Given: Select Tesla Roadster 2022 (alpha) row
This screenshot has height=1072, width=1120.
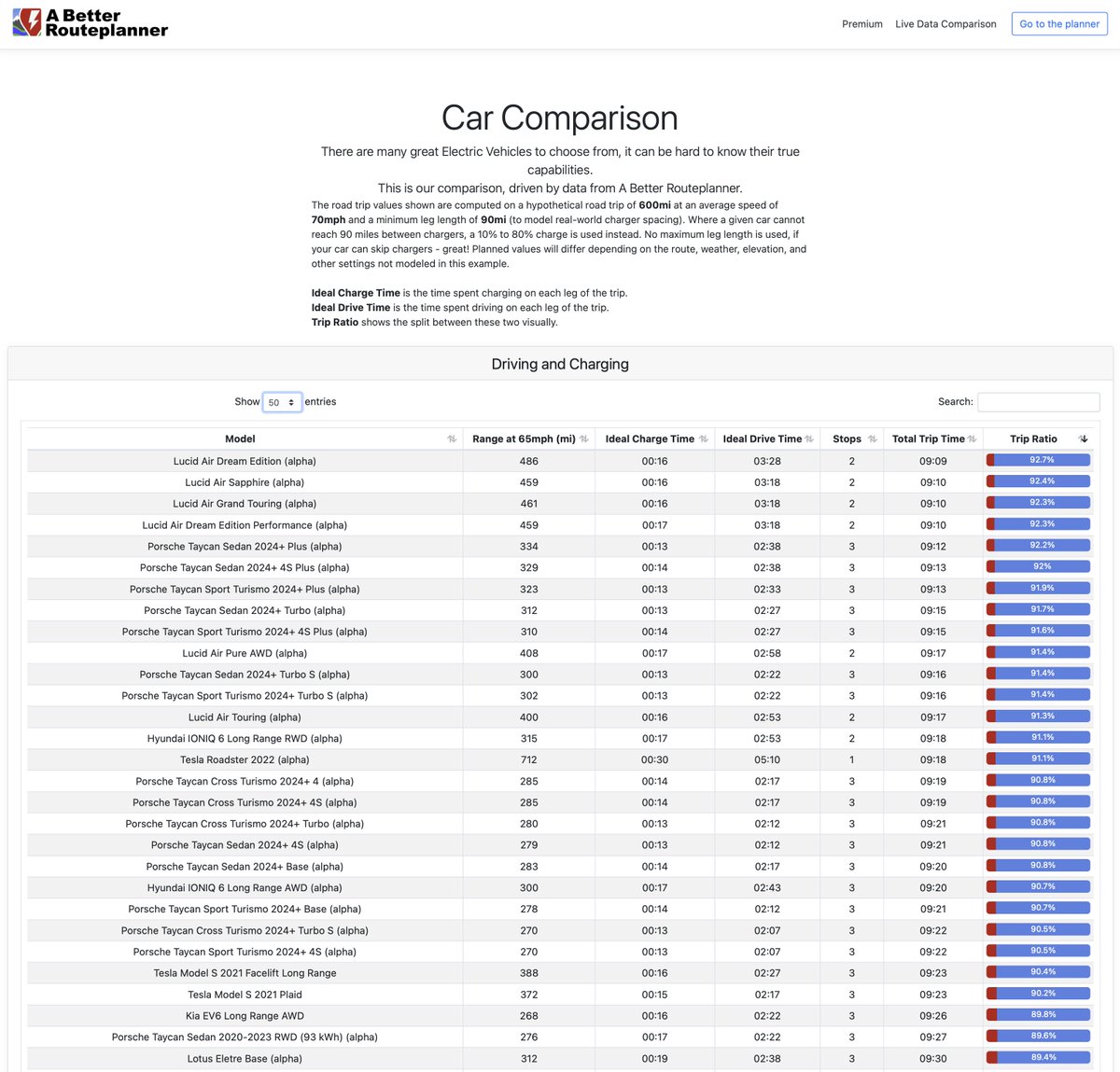Looking at the screenshot, I should click(x=560, y=760).
